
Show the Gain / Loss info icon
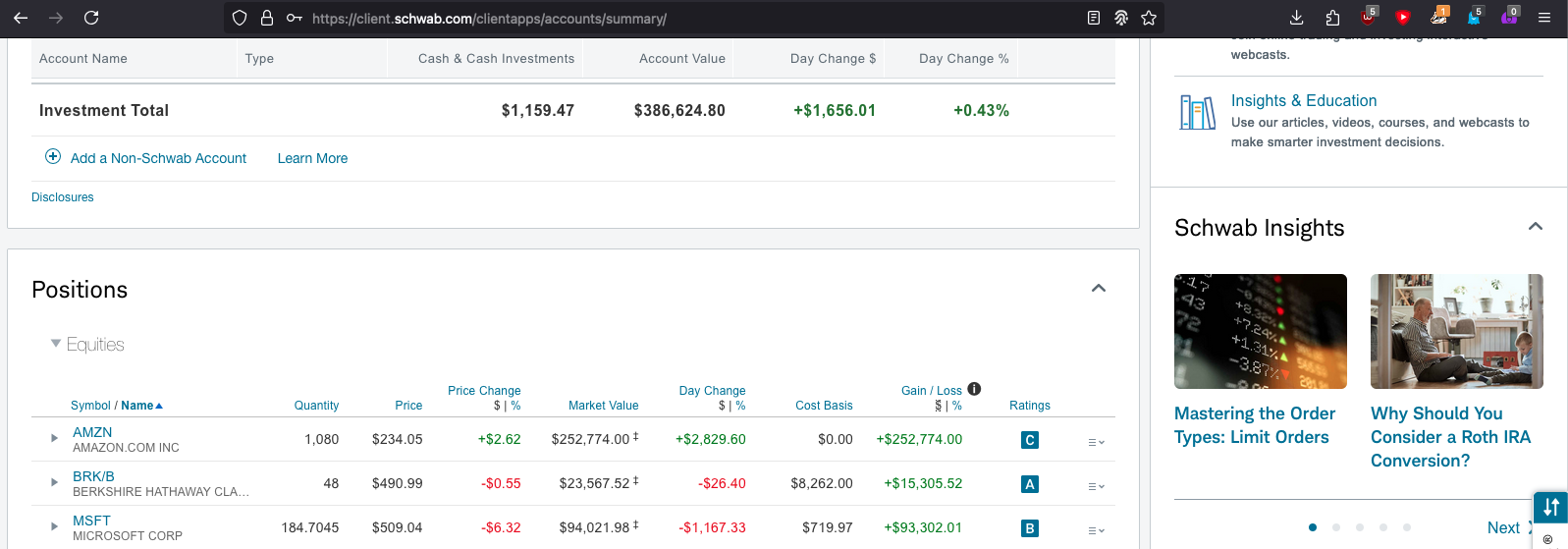[x=974, y=389]
